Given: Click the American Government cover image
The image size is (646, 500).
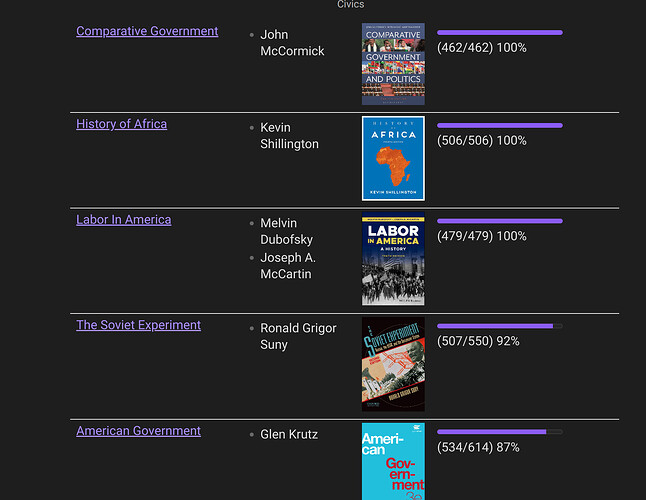Looking at the screenshot, I should pyautogui.click(x=393, y=462).
